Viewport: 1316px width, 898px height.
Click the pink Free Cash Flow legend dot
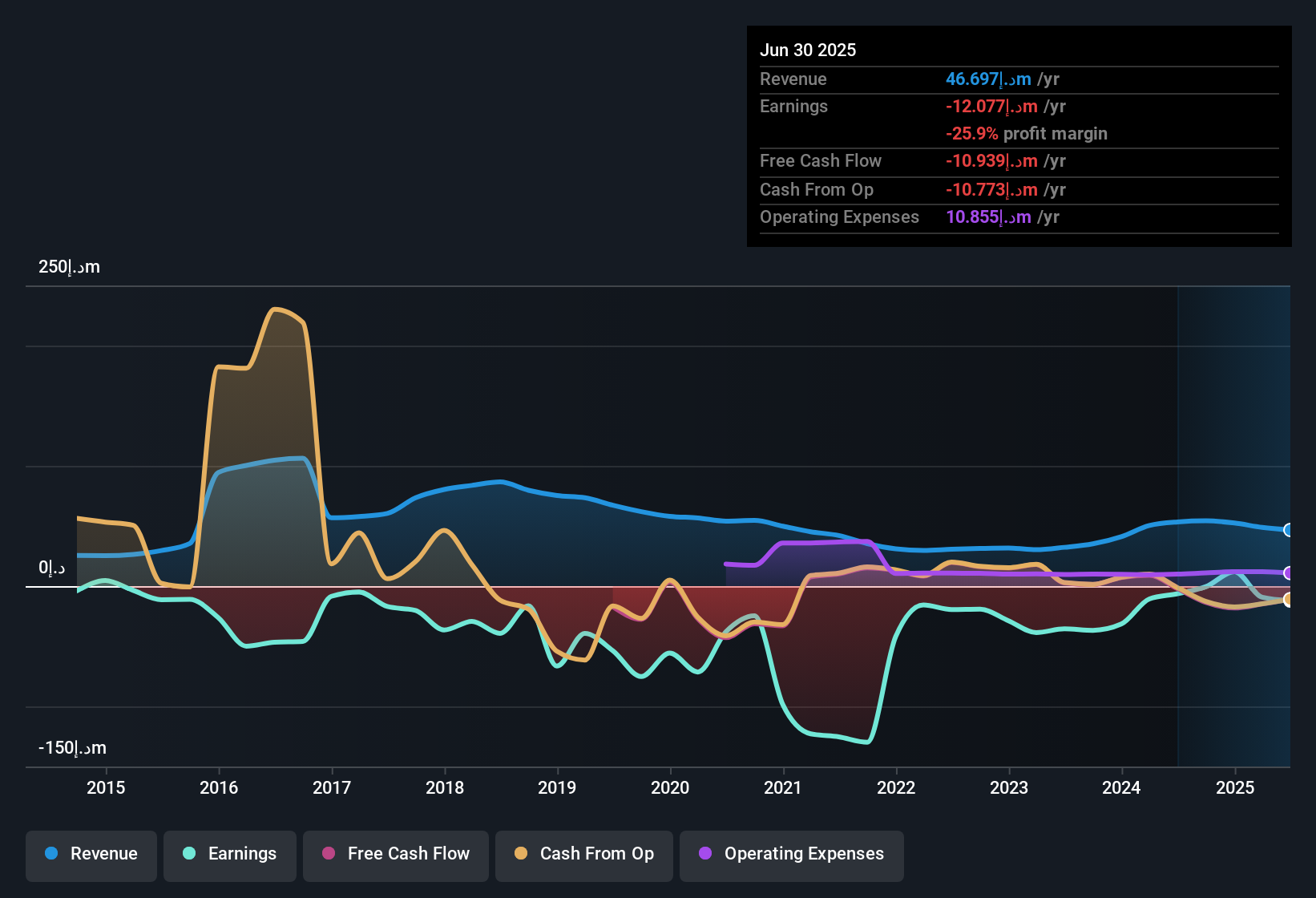point(327,854)
